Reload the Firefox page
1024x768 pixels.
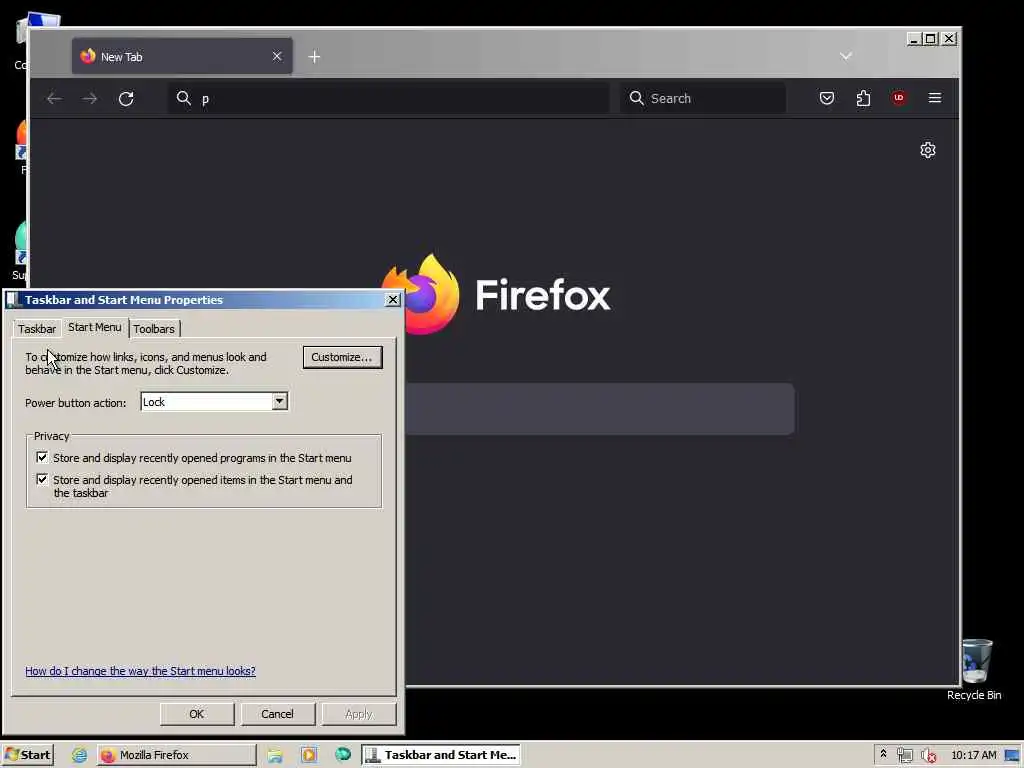click(x=126, y=99)
